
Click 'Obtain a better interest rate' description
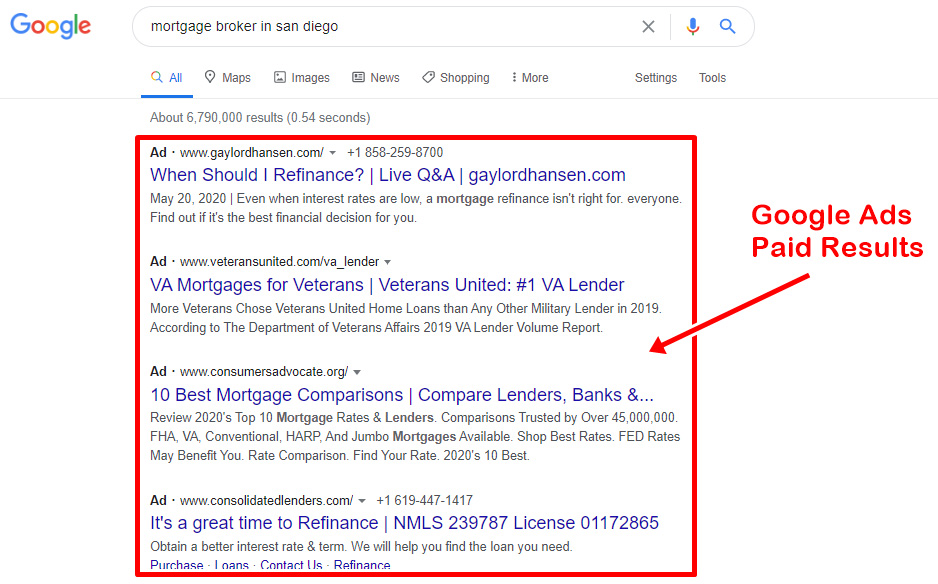361,546
